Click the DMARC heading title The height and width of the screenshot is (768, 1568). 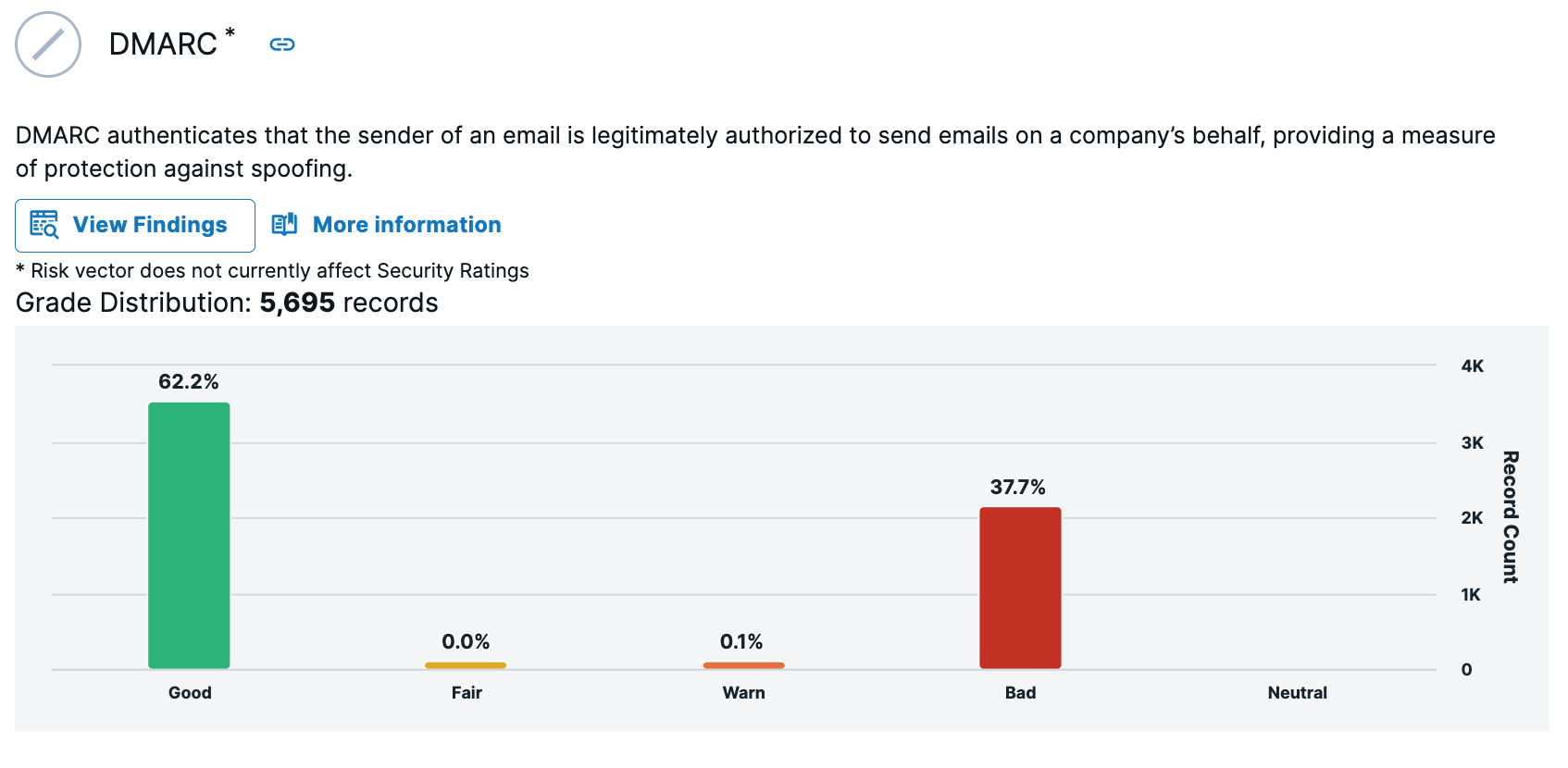click(x=163, y=44)
